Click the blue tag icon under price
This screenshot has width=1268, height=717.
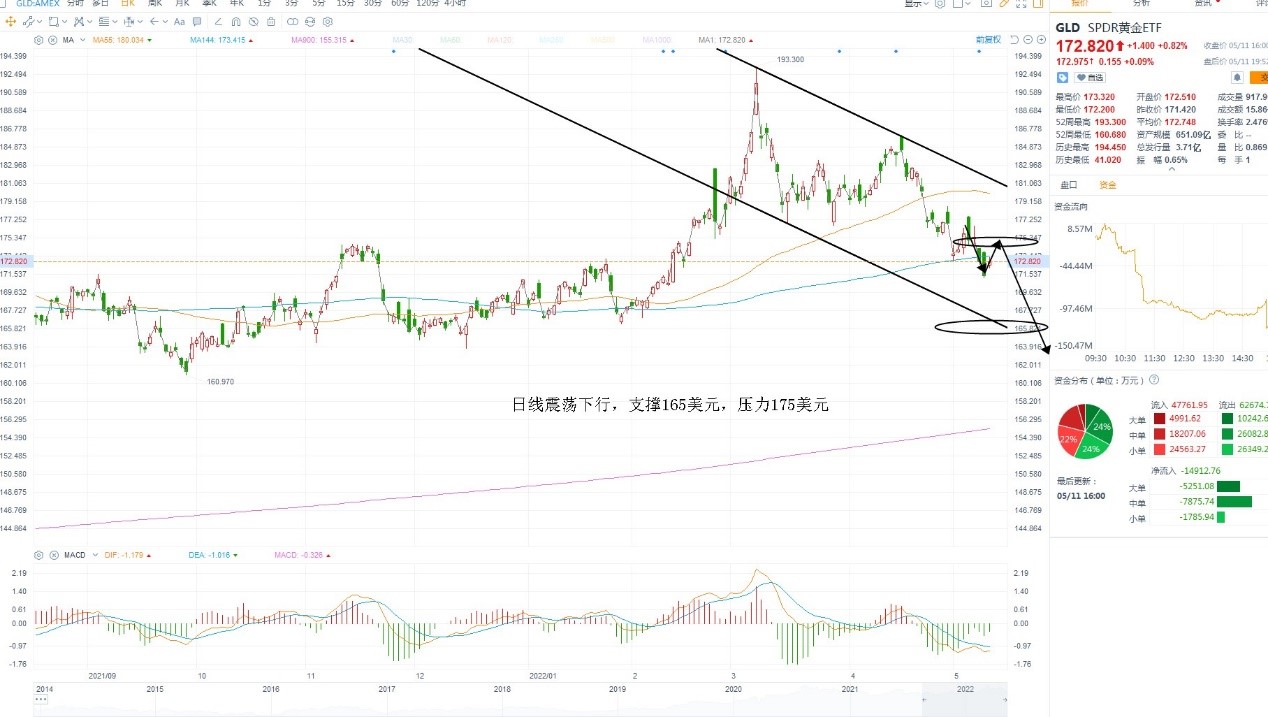point(1062,77)
